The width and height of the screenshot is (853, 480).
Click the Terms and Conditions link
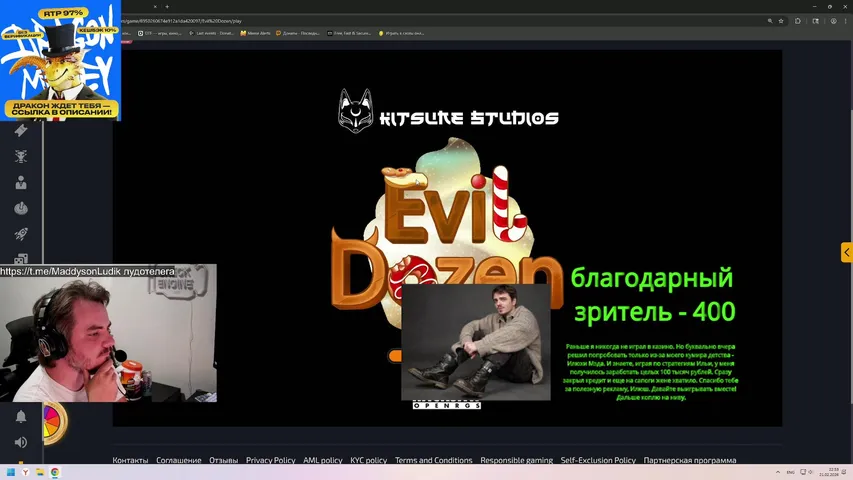click(433, 460)
